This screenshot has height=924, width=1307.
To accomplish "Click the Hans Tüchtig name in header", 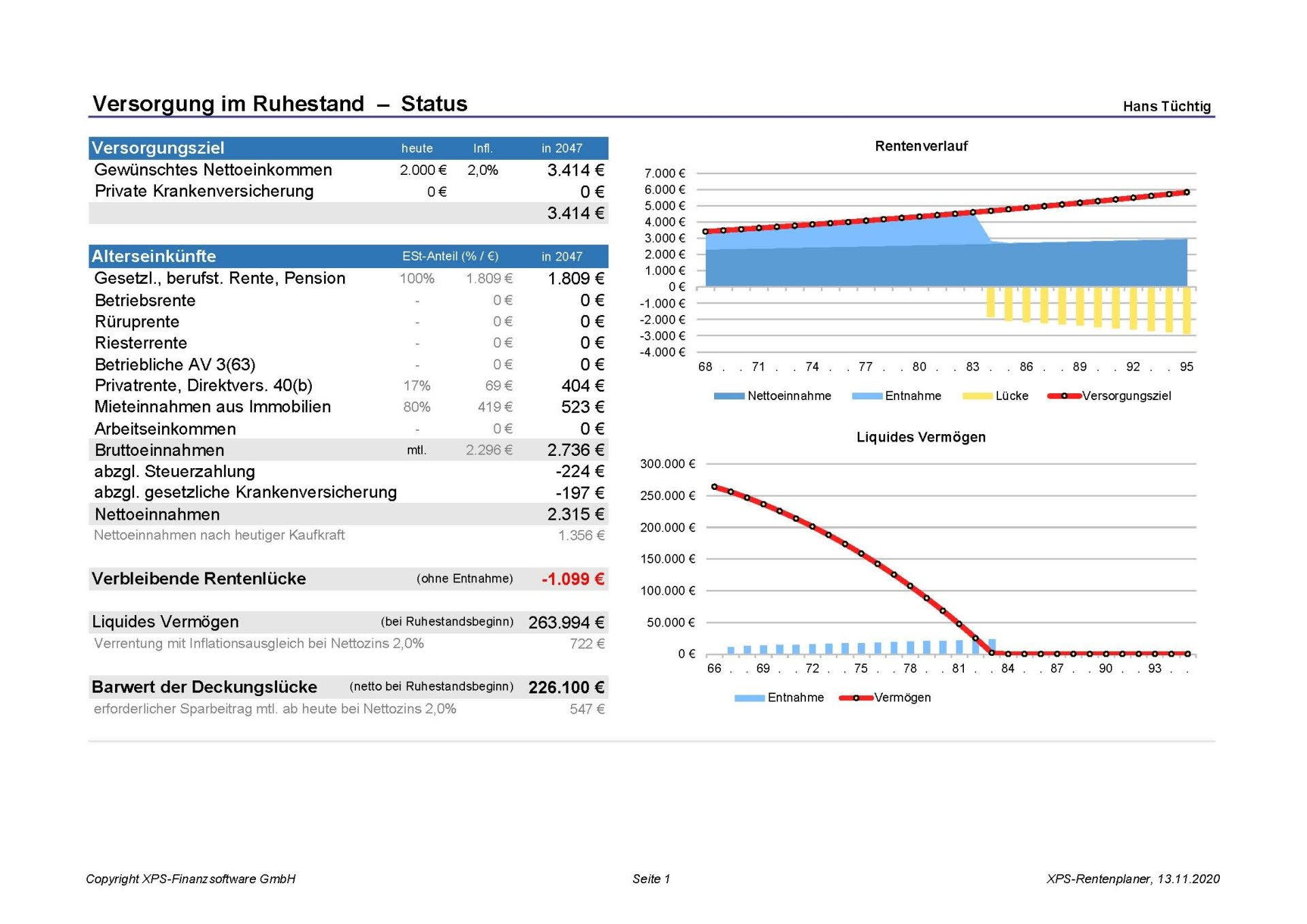I will pos(1166,106).
